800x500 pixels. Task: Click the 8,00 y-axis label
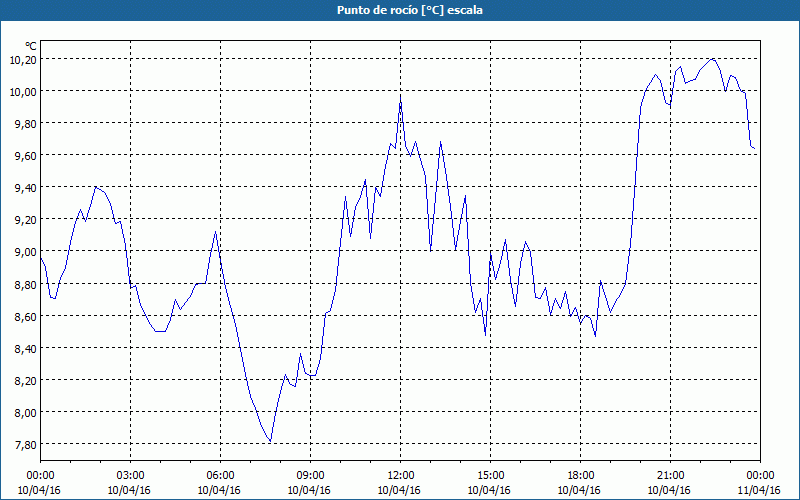[x=26, y=412]
